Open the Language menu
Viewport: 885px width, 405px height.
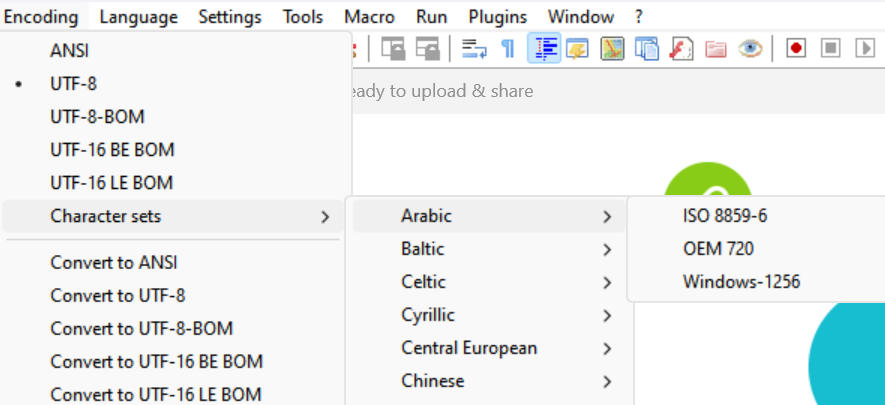tap(138, 17)
